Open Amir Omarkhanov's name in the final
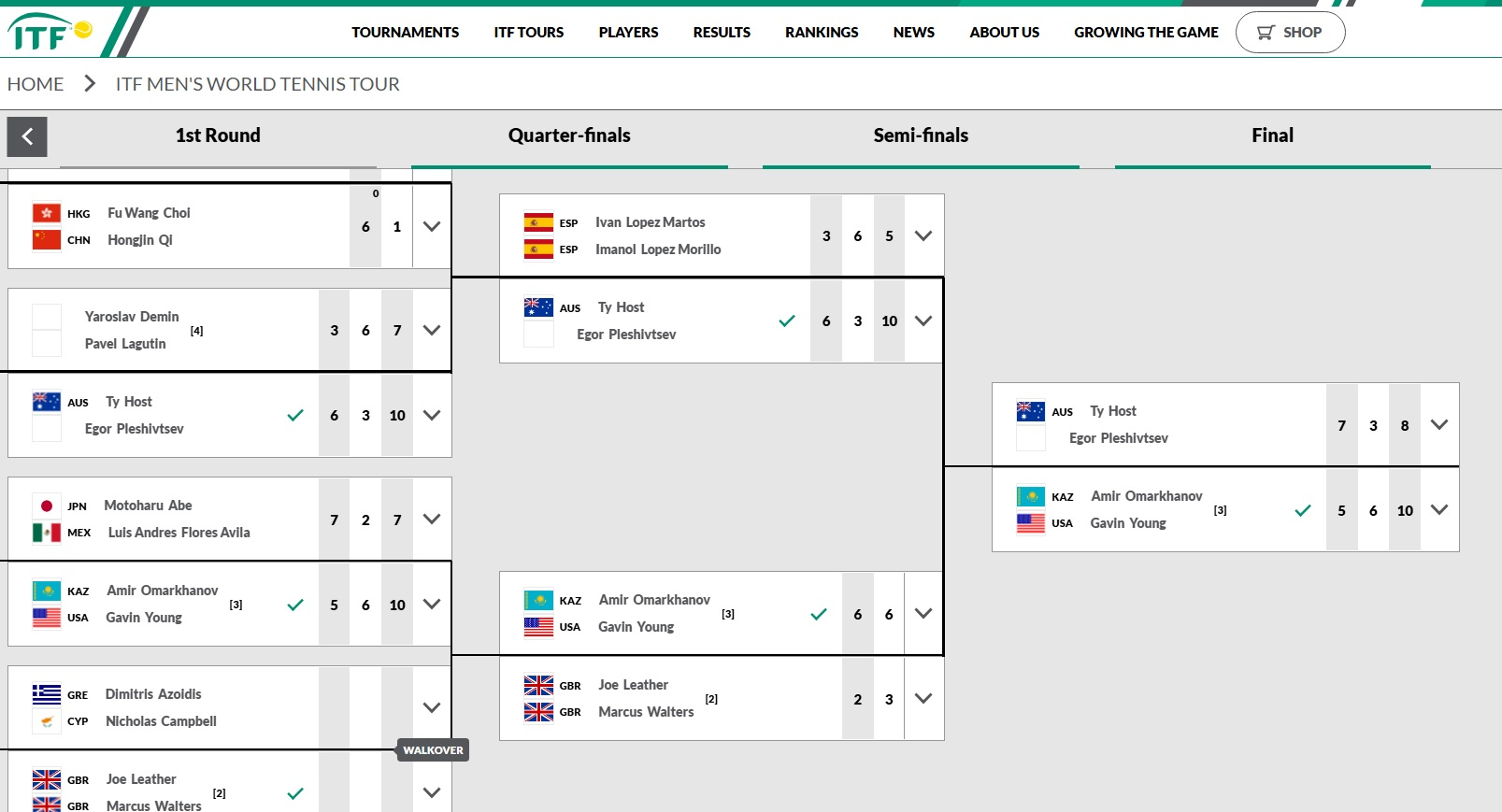Viewport: 1502px width, 812px height. coord(1147,496)
